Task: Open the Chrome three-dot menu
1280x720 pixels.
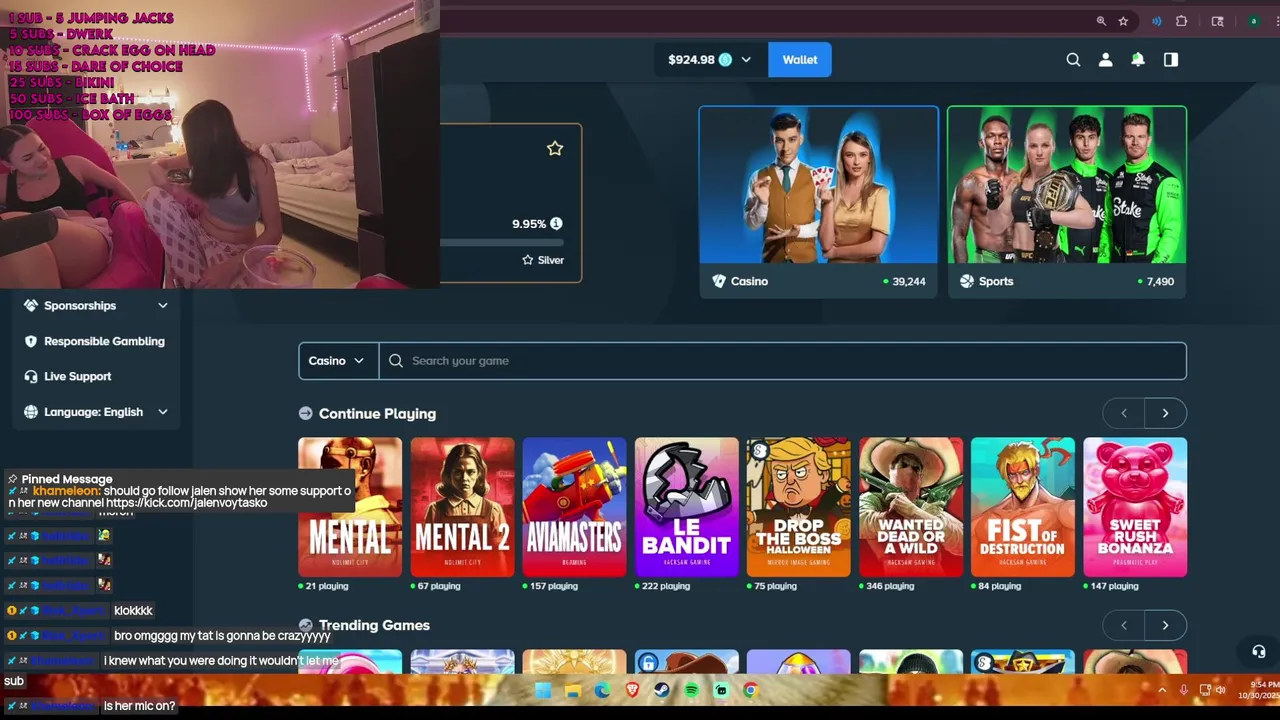Action: [1276, 21]
